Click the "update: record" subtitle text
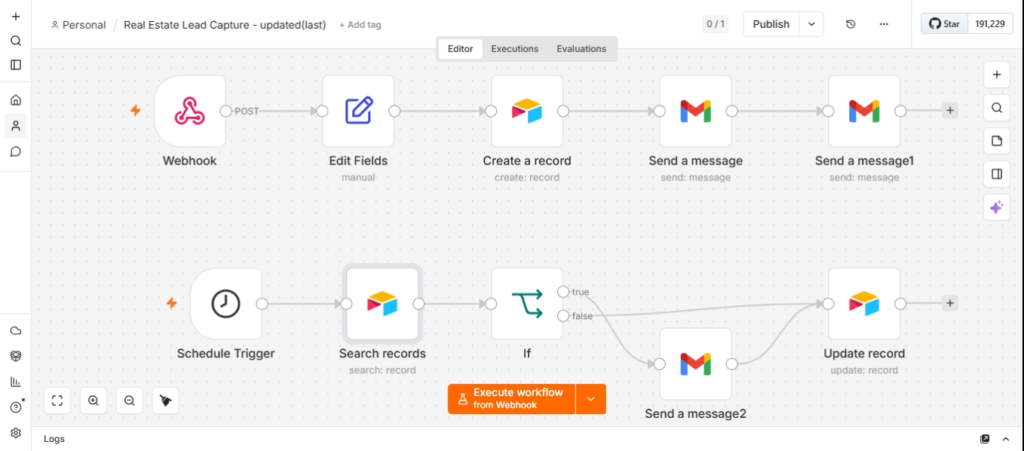This screenshot has width=1024, height=451. point(864,370)
